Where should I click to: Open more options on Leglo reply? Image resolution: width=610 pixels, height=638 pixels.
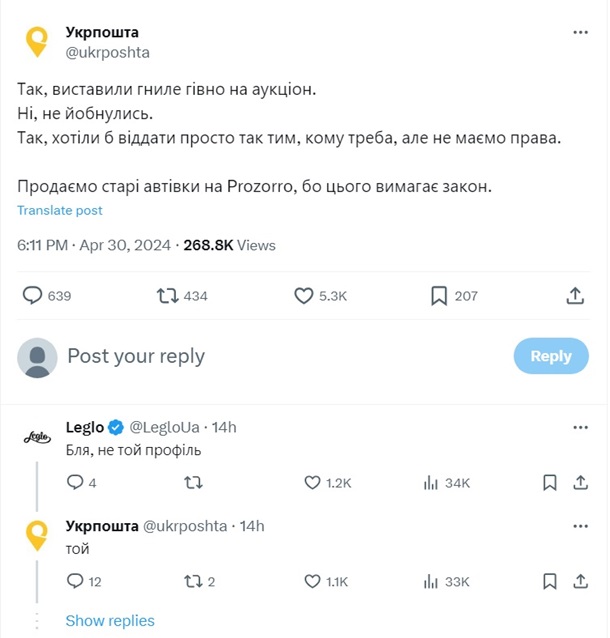coord(580,427)
